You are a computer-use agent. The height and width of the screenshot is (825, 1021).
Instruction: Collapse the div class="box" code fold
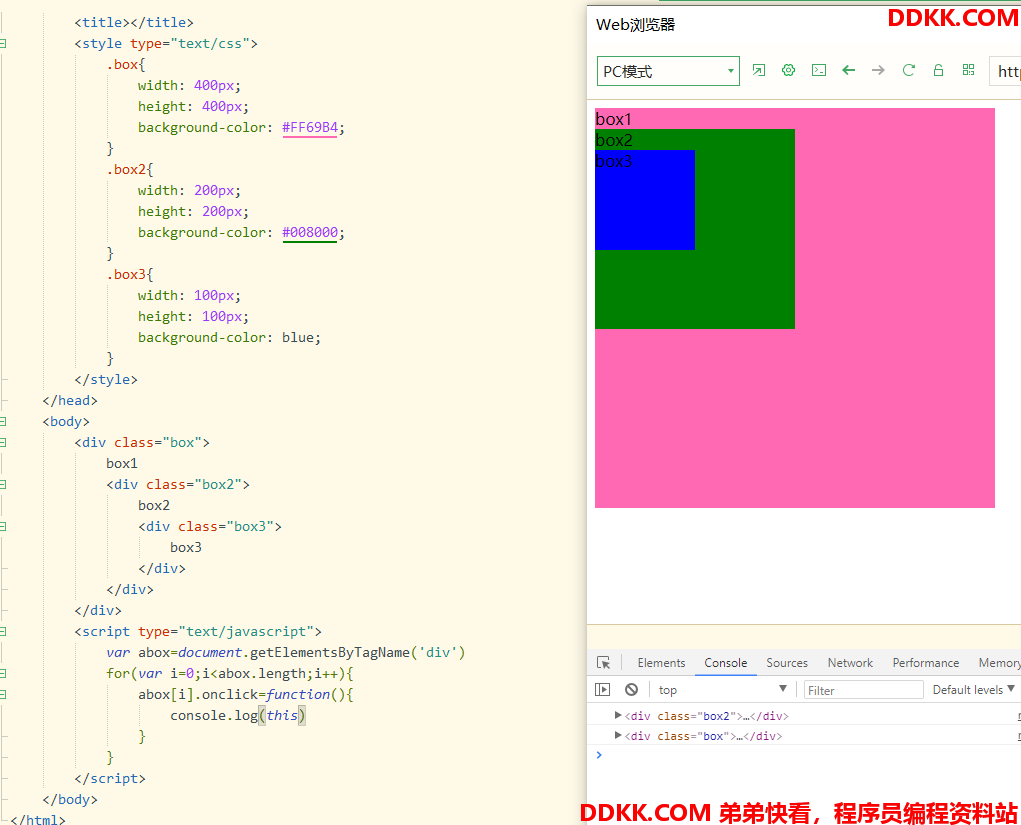[x=3, y=443]
